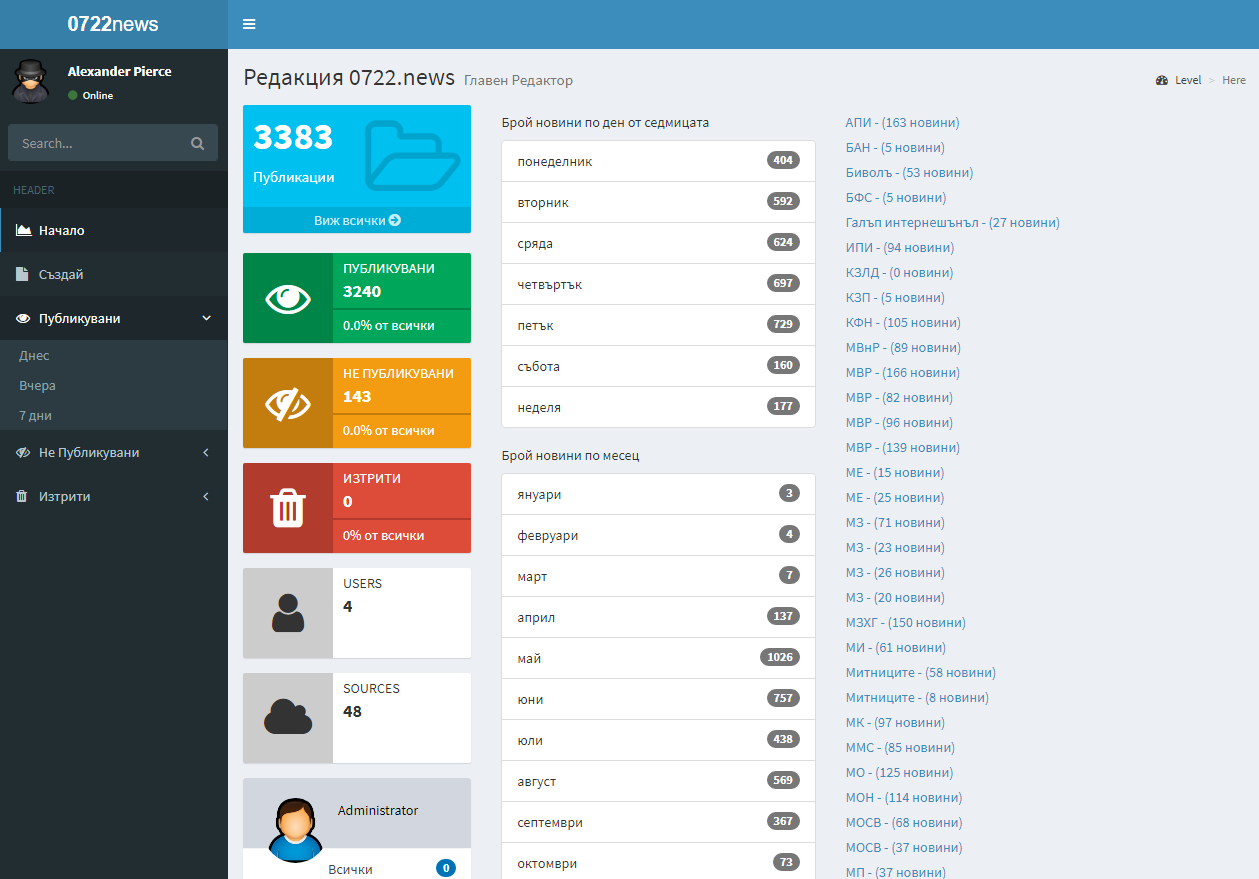Click the orange crossed-eye icon tile
The width and height of the screenshot is (1259, 879).
click(x=288, y=403)
